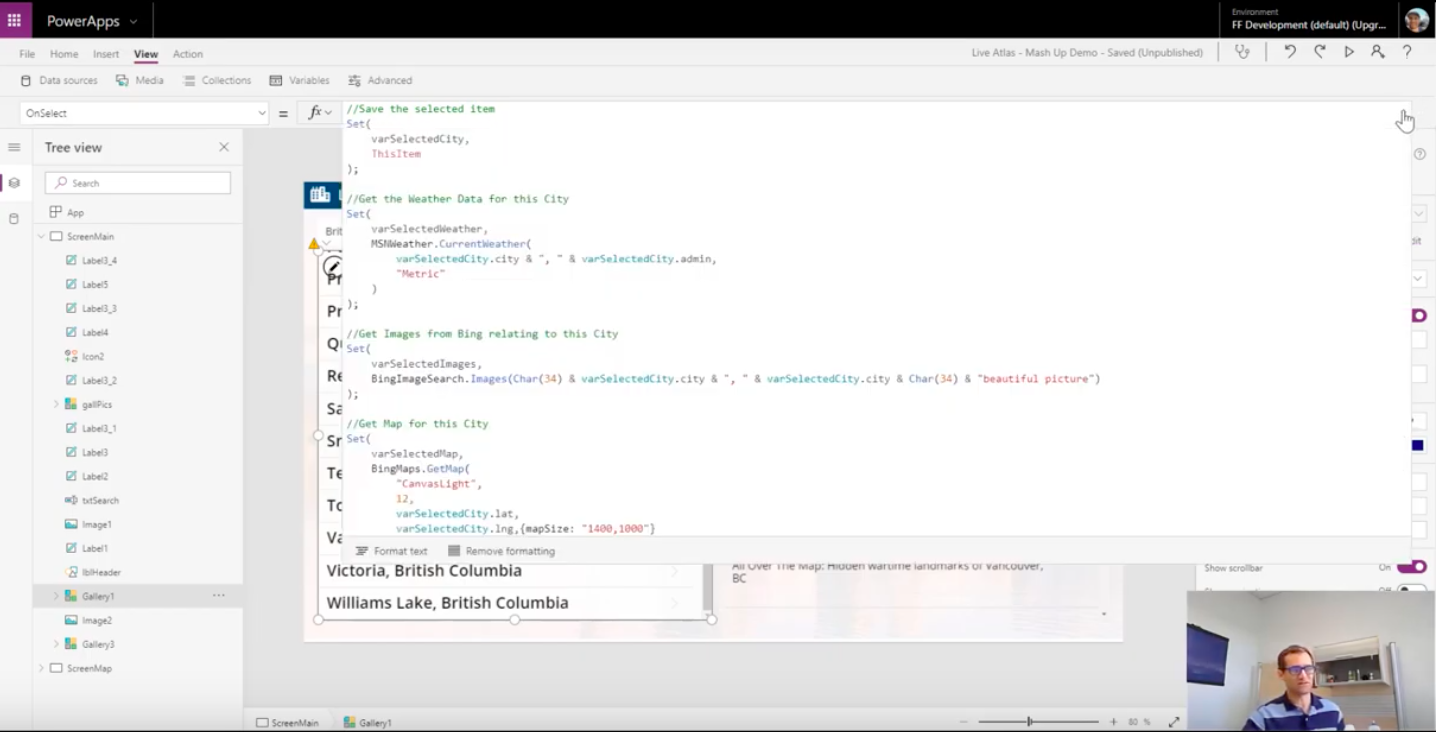
Task: Open the Media pane
Action: coord(139,80)
